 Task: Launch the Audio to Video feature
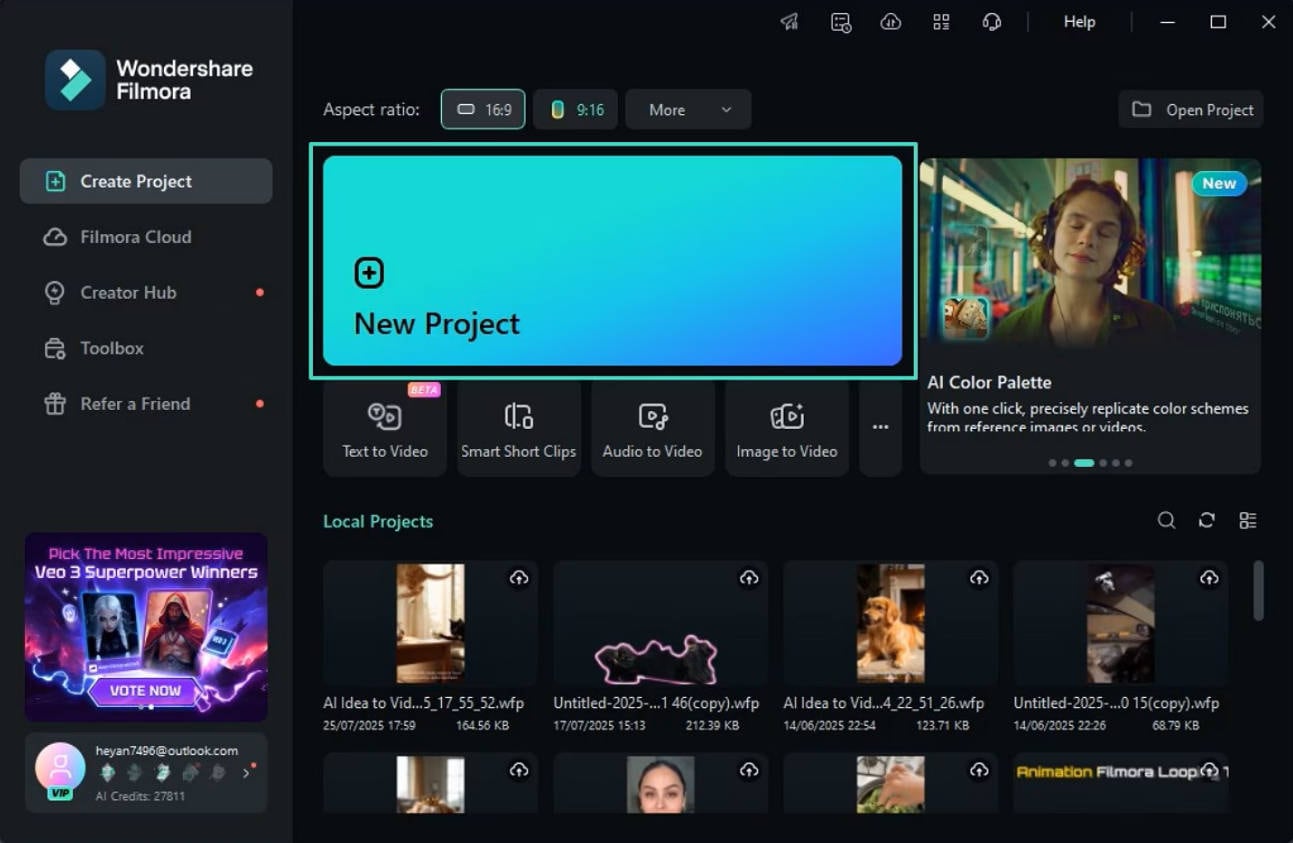[653, 428]
